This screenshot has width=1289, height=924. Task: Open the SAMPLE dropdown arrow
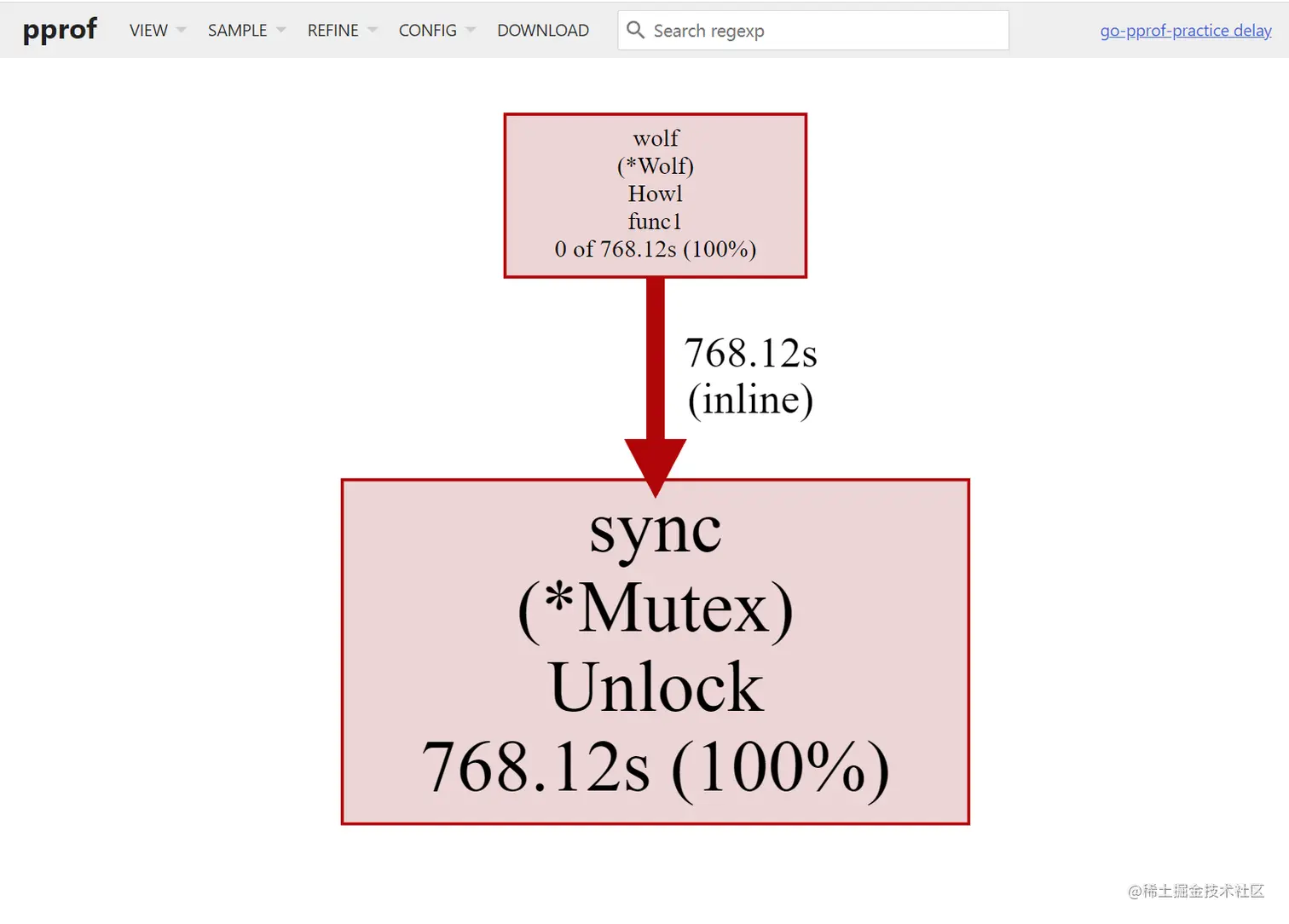point(281,30)
